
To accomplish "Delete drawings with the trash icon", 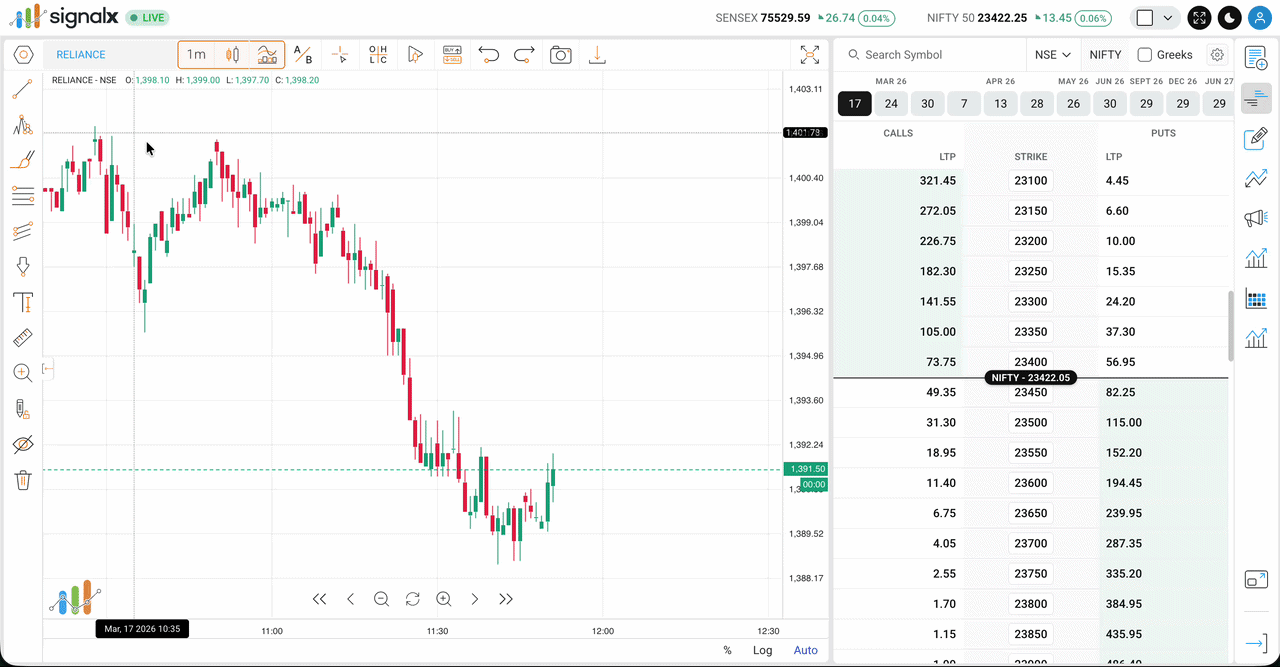I will coord(22,480).
